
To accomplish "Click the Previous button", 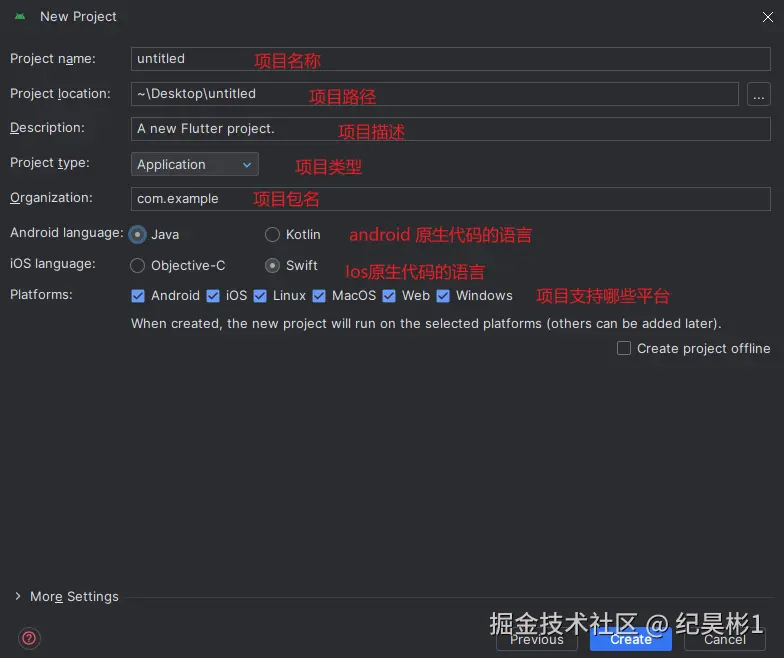I will [x=537, y=640].
